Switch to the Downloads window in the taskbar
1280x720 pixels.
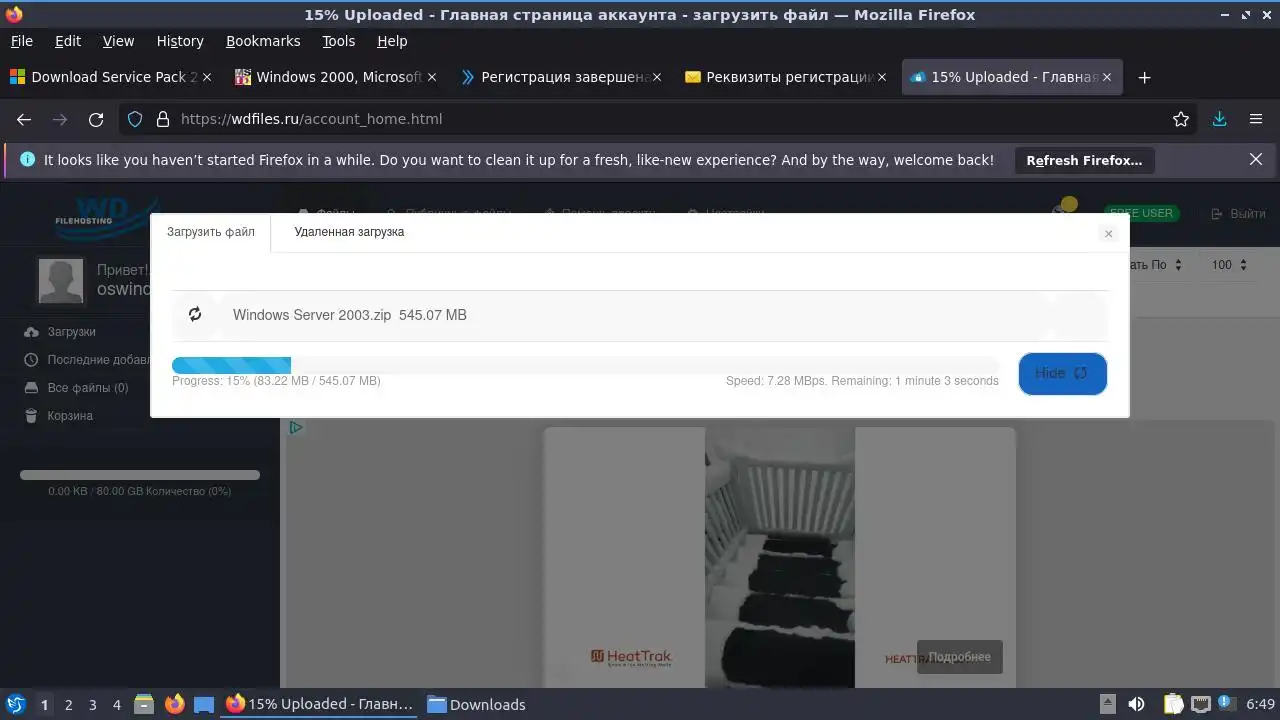[477, 704]
